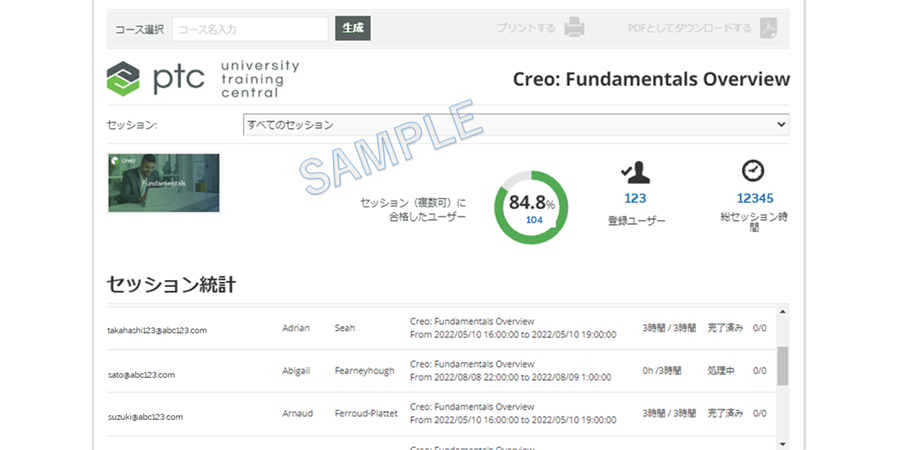Click the PTC logo icon
This screenshot has width=900, height=450.
(124, 79)
